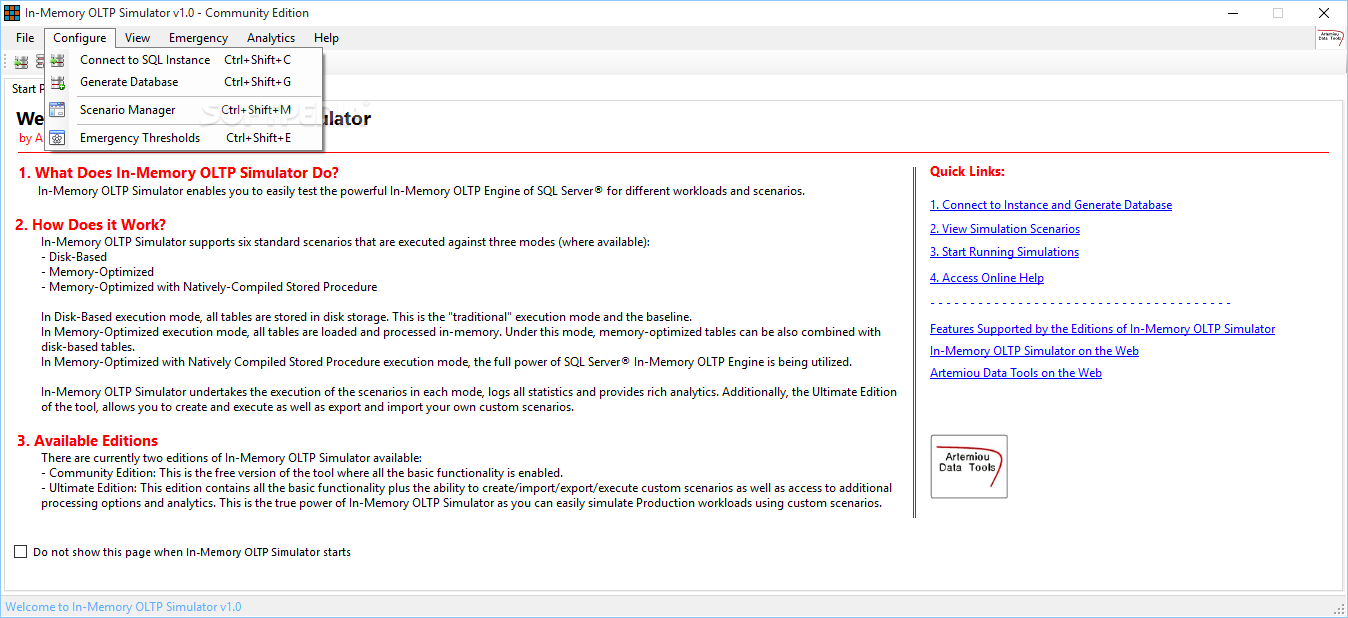Click the application icon in the title bar
The image size is (1348, 618).
[x=12, y=13]
